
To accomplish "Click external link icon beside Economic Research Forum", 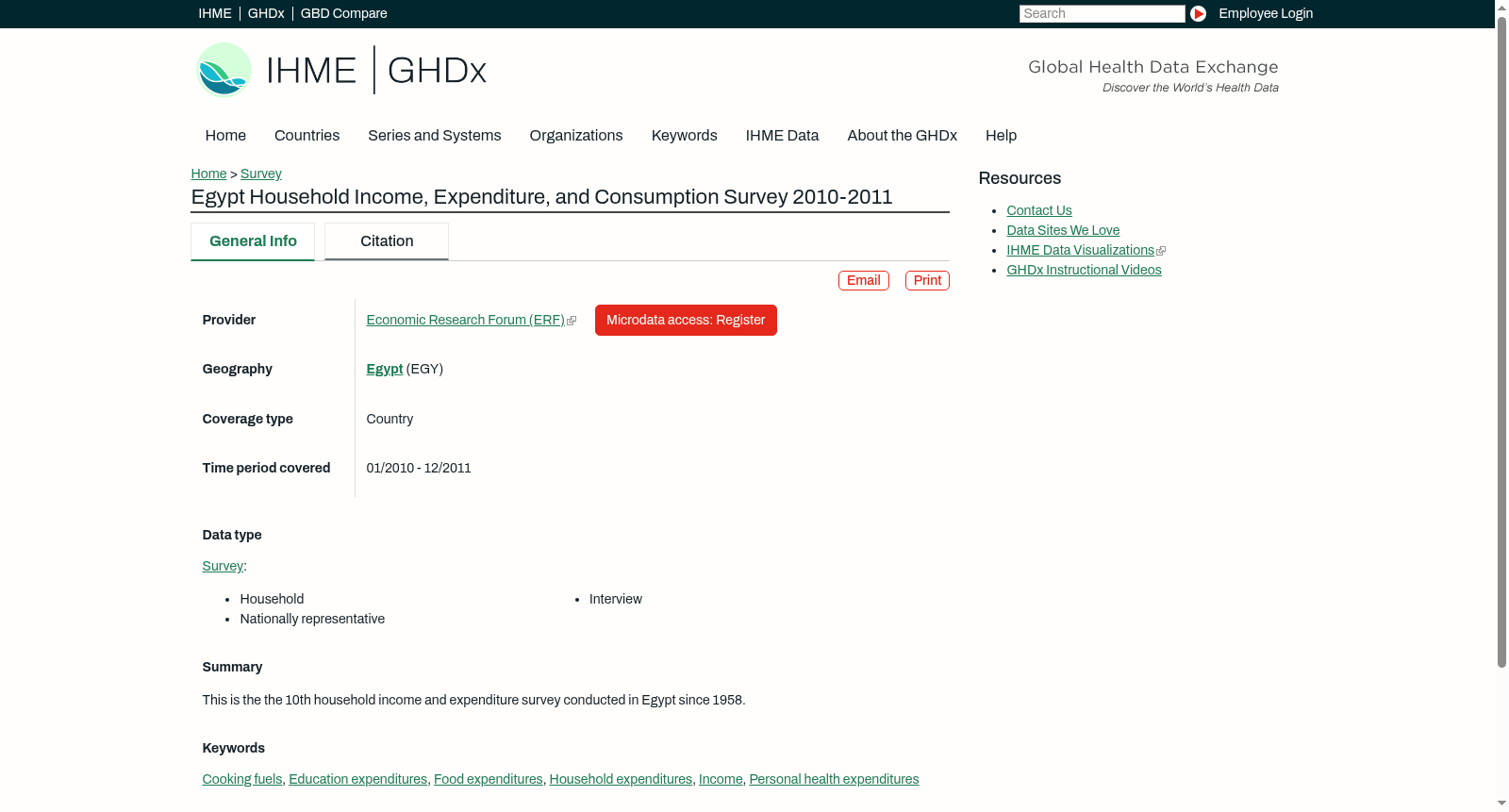I will (x=572, y=321).
